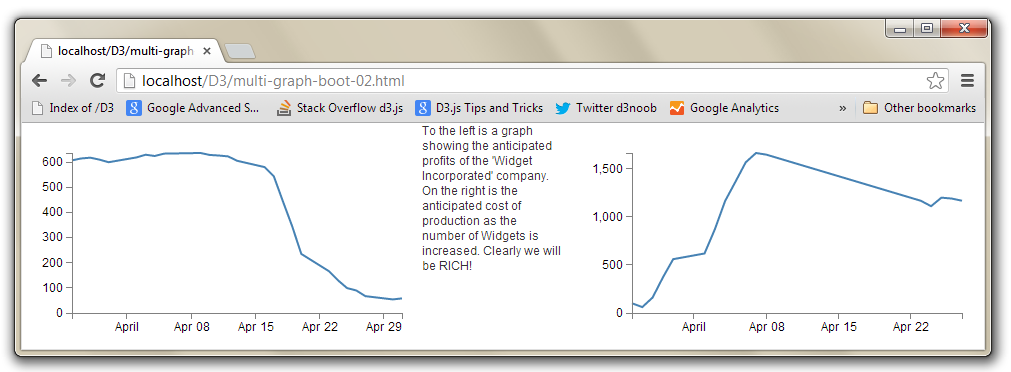Click the Google Analytics bookmark icon

tap(676, 108)
